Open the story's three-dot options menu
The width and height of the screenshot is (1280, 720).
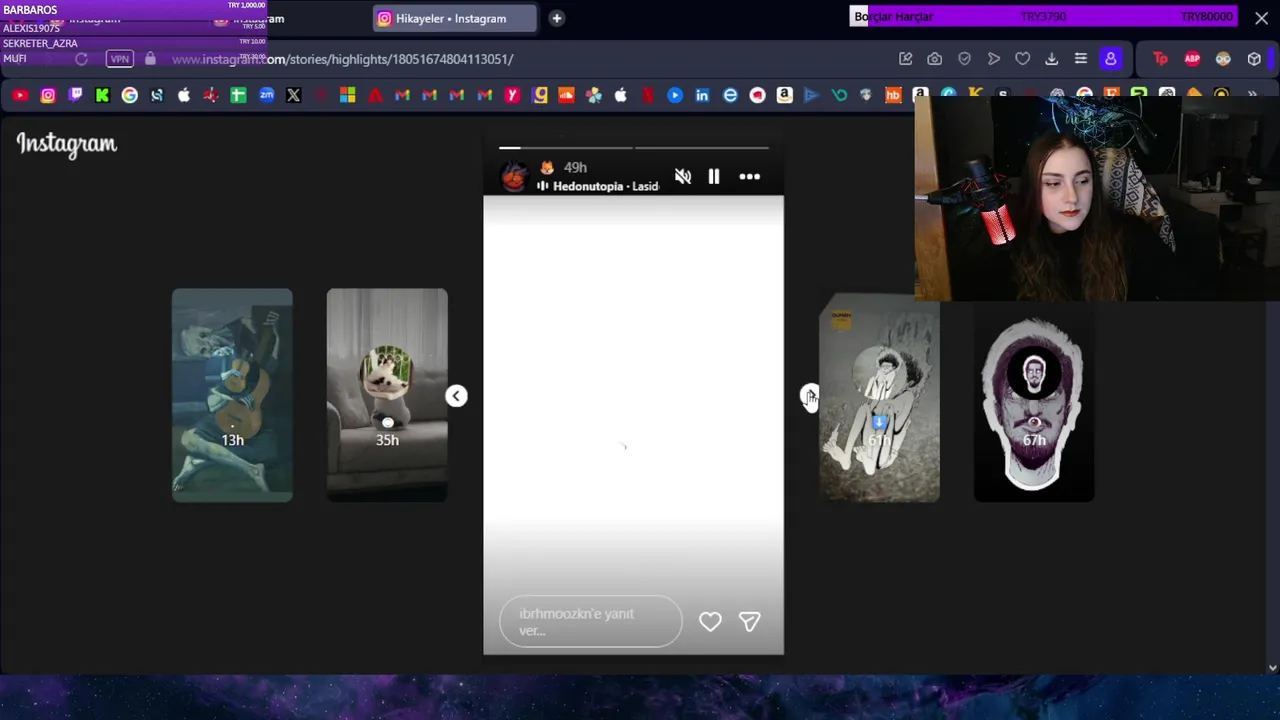(x=749, y=177)
